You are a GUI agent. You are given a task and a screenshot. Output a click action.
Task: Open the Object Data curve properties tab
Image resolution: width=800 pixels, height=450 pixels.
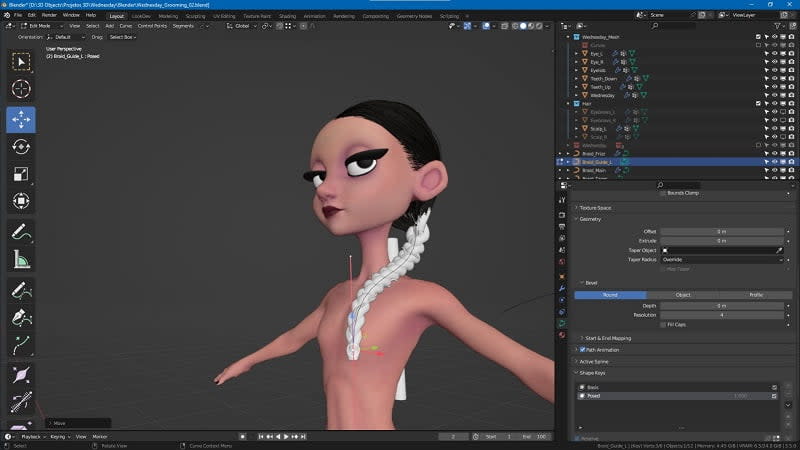562,323
